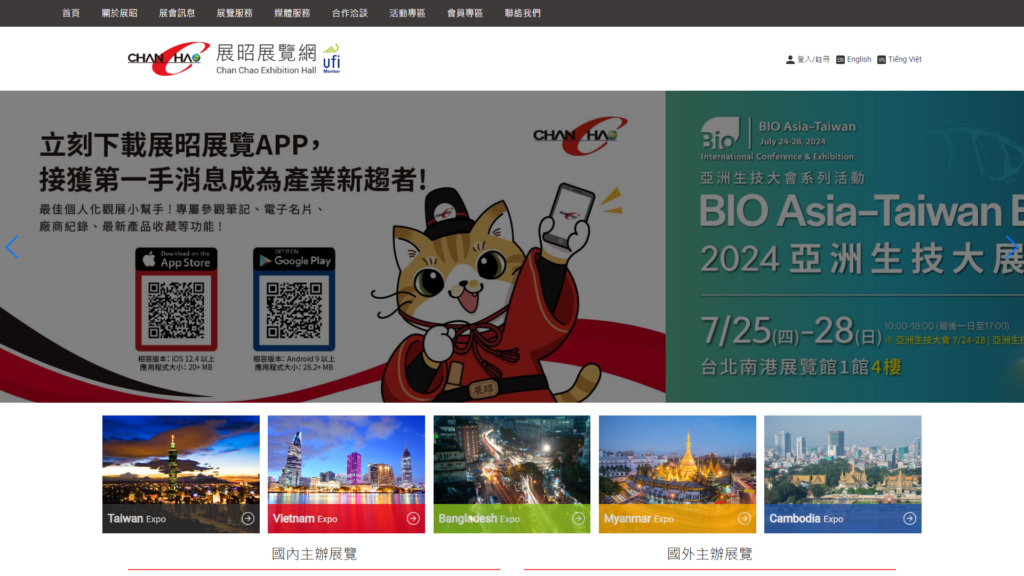This screenshot has width=1024, height=576.
Task: Open the 合作洽談 menu item
Action: [349, 13]
